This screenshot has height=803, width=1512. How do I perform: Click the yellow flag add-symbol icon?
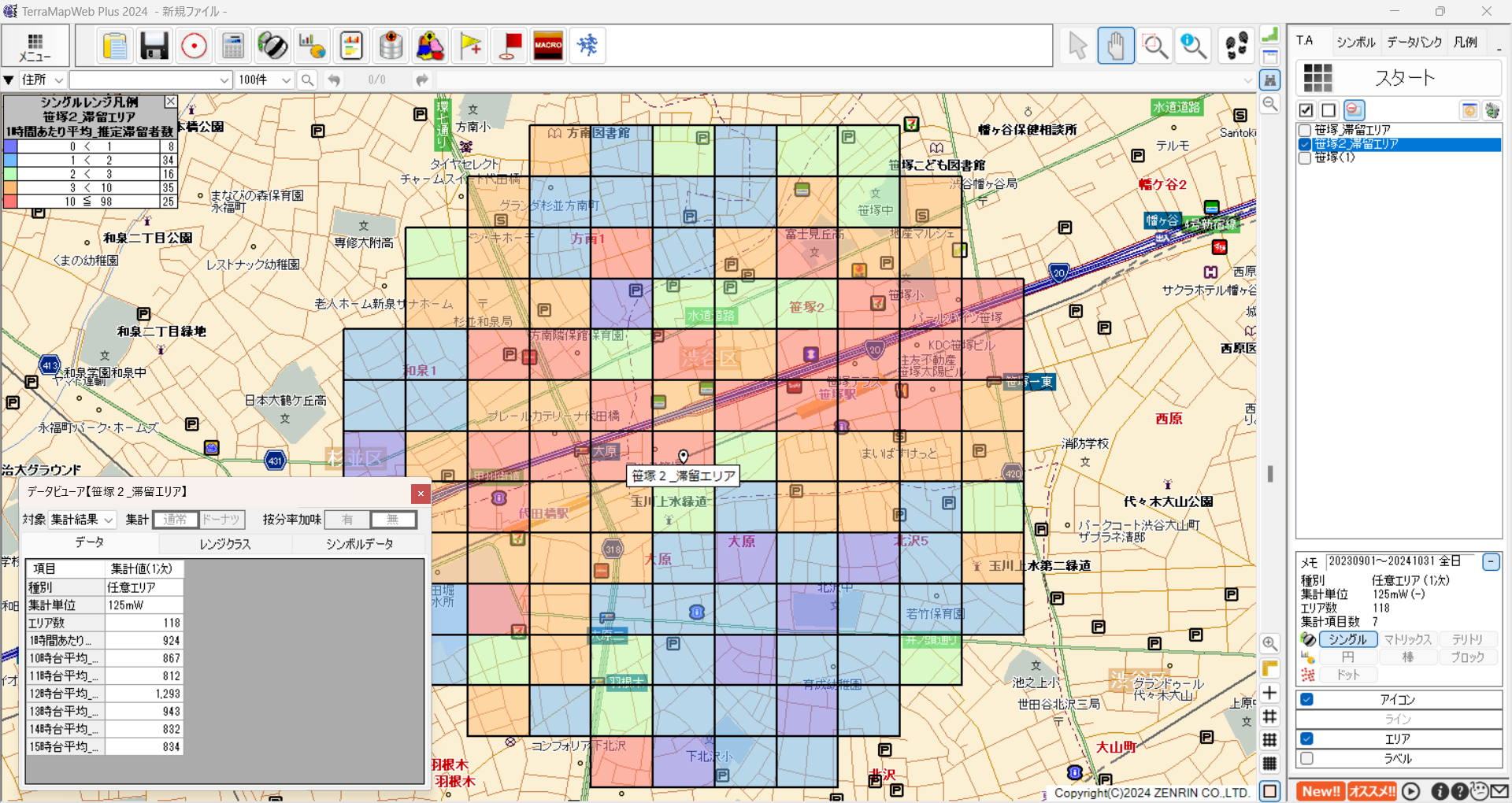[x=471, y=46]
